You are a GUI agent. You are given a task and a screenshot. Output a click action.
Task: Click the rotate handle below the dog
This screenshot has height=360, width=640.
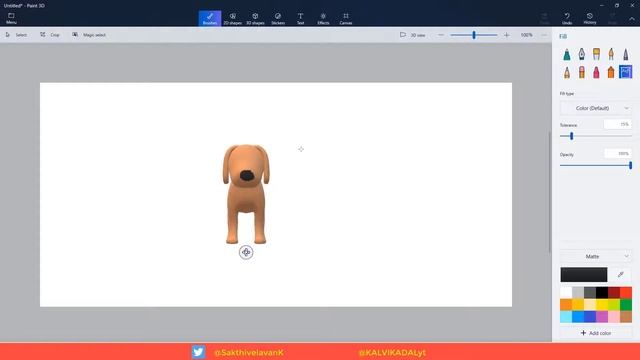[x=246, y=252]
